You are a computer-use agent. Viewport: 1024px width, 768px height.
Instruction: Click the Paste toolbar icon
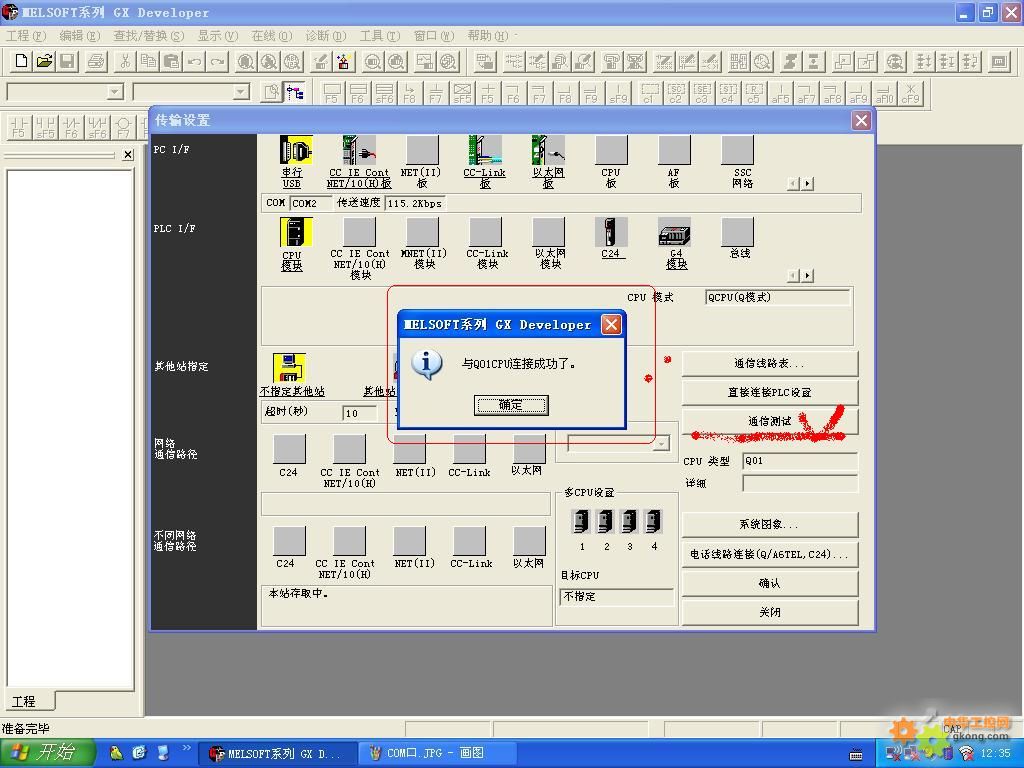(x=171, y=61)
